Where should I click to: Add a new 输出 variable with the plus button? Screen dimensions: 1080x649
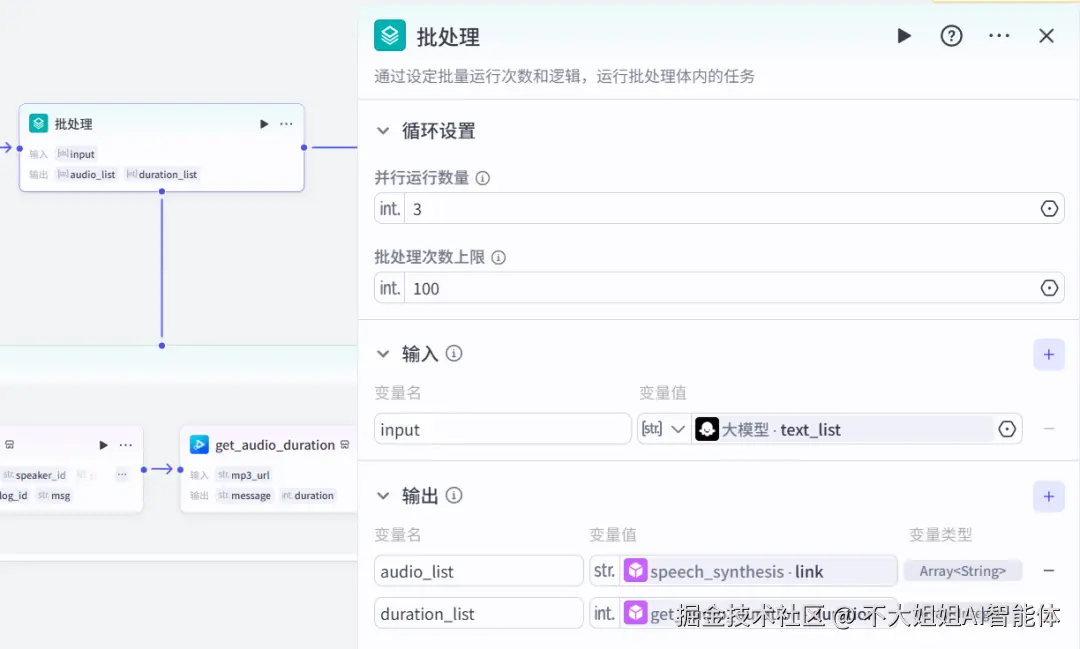pyautogui.click(x=1048, y=496)
